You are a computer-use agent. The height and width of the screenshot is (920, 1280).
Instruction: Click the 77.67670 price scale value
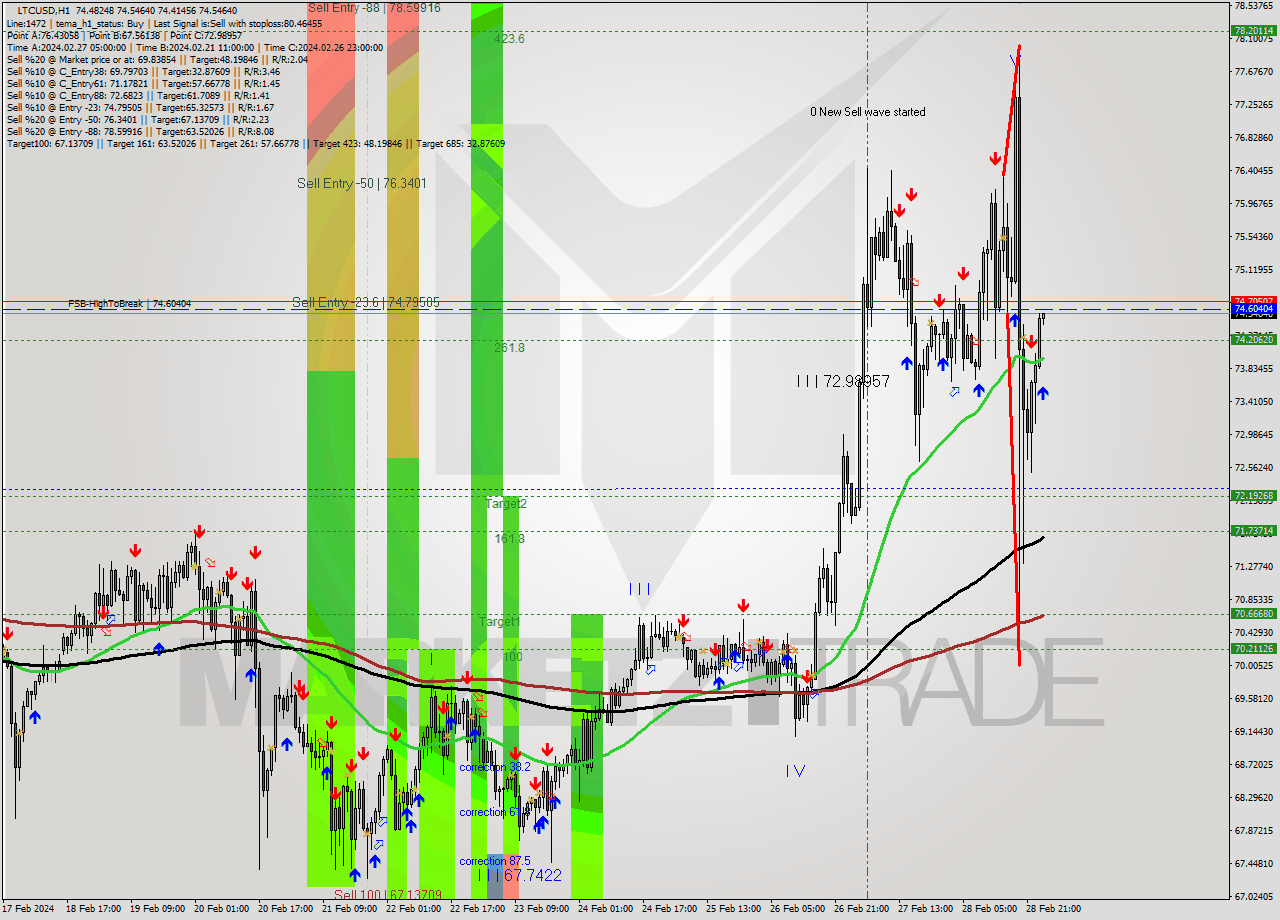tap(1253, 71)
